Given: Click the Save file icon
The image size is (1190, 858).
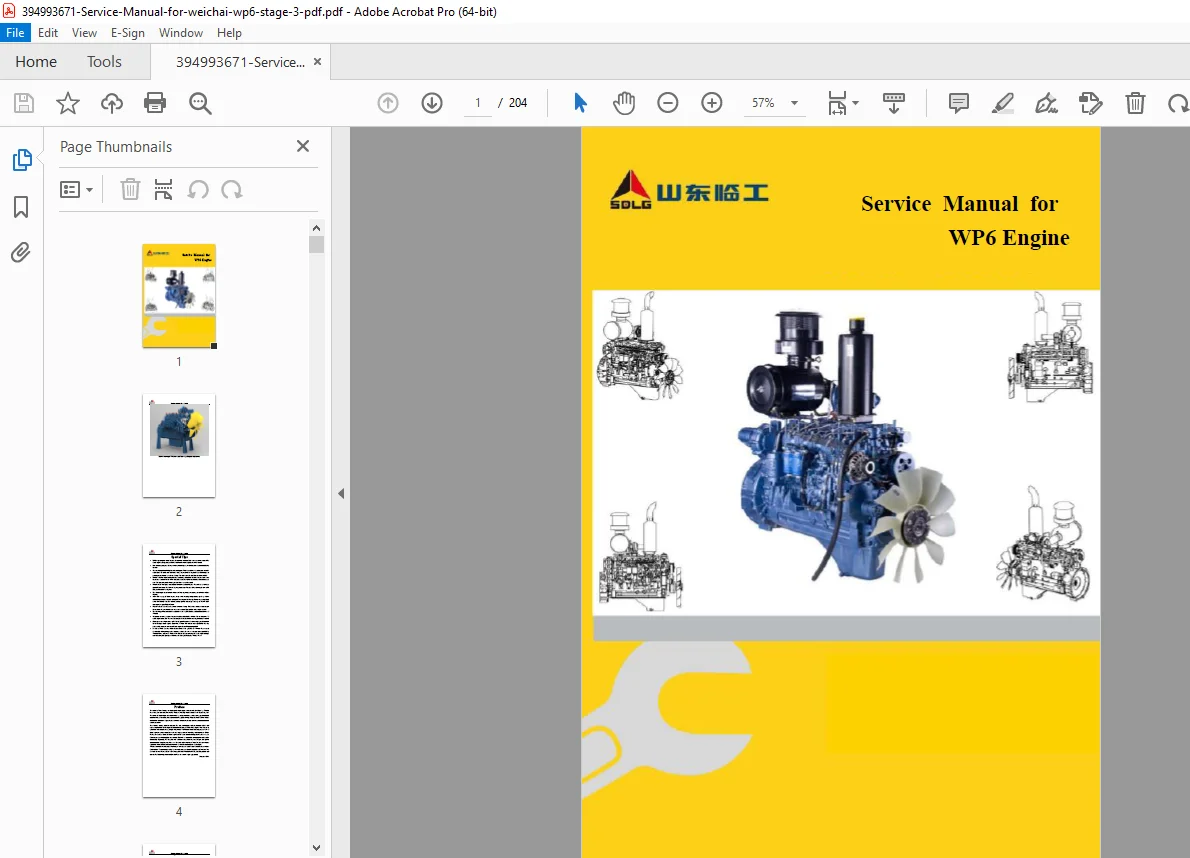Looking at the screenshot, I should click(24, 103).
